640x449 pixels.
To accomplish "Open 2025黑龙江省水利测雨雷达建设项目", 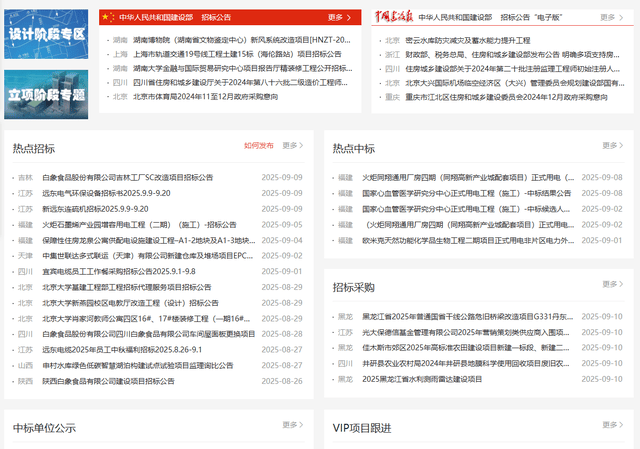I will pos(422,380).
